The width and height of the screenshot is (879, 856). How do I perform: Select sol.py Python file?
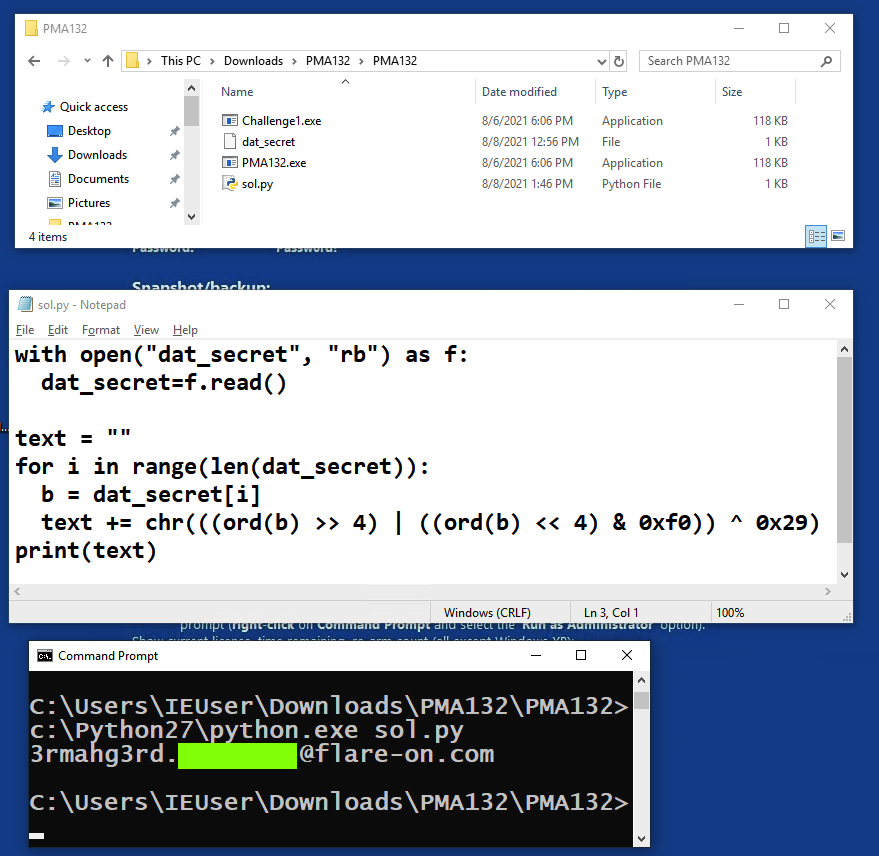click(257, 184)
